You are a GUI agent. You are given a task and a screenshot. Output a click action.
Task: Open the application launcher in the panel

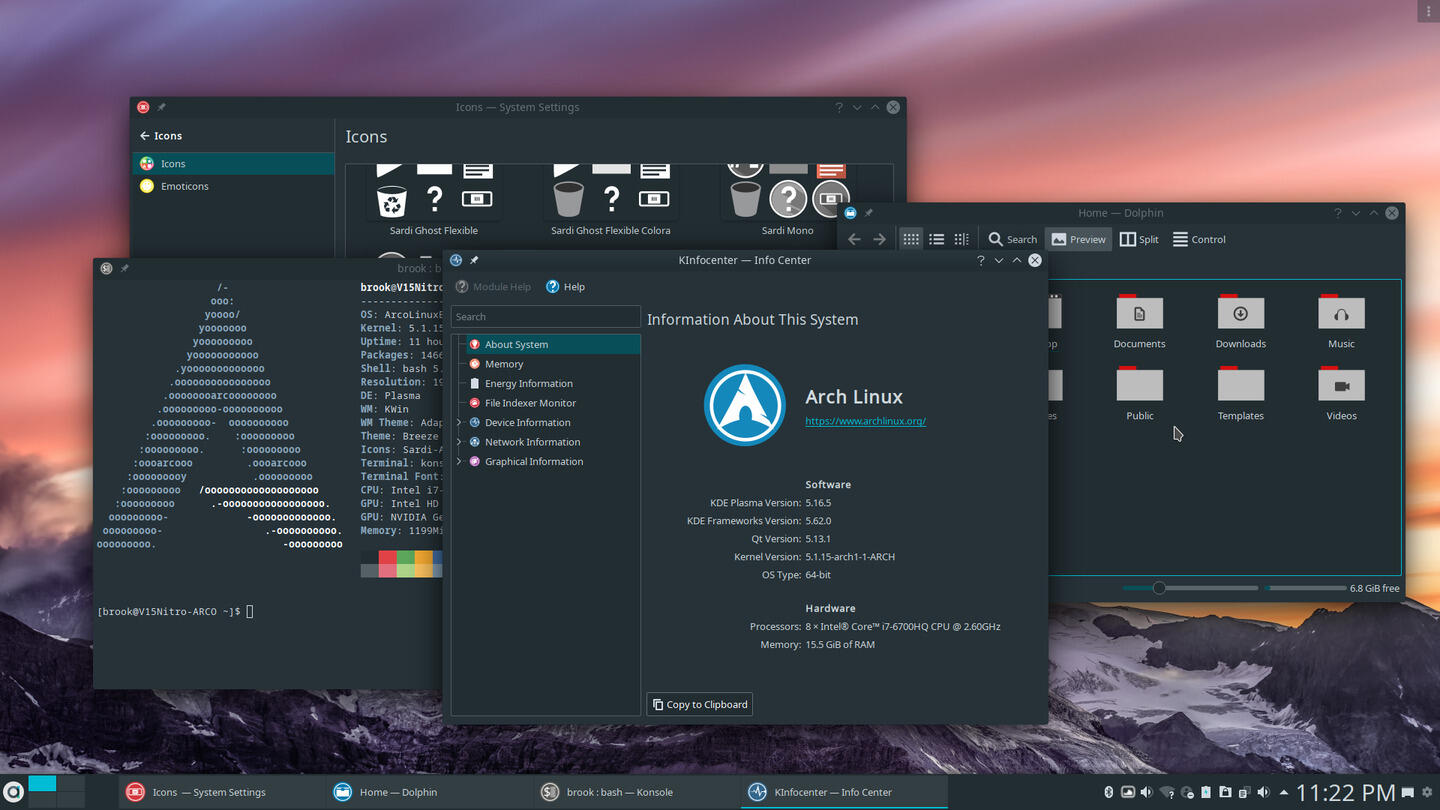coord(14,792)
